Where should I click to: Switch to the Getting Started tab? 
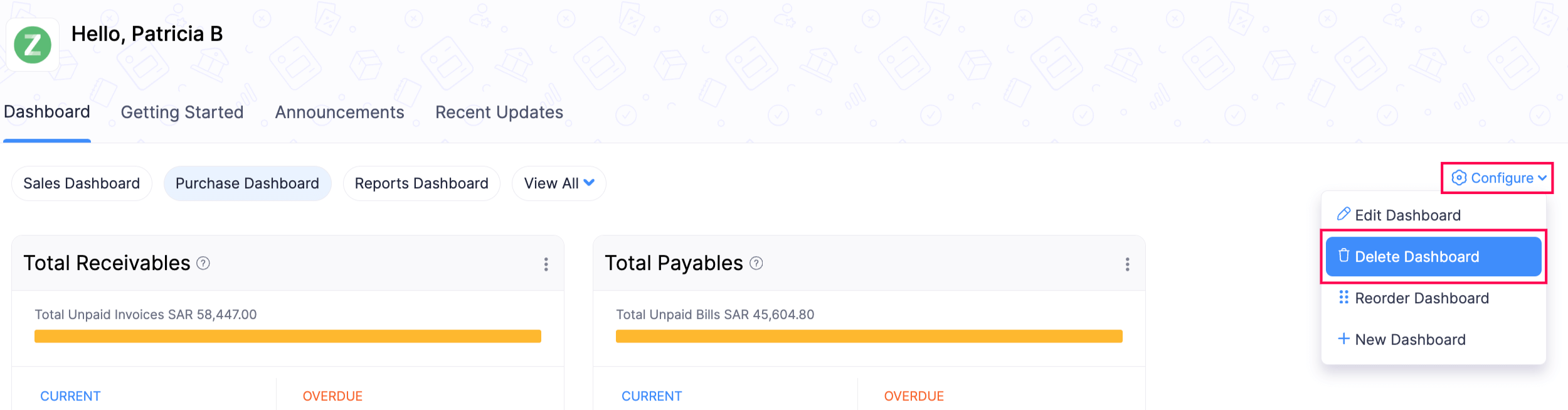182,112
